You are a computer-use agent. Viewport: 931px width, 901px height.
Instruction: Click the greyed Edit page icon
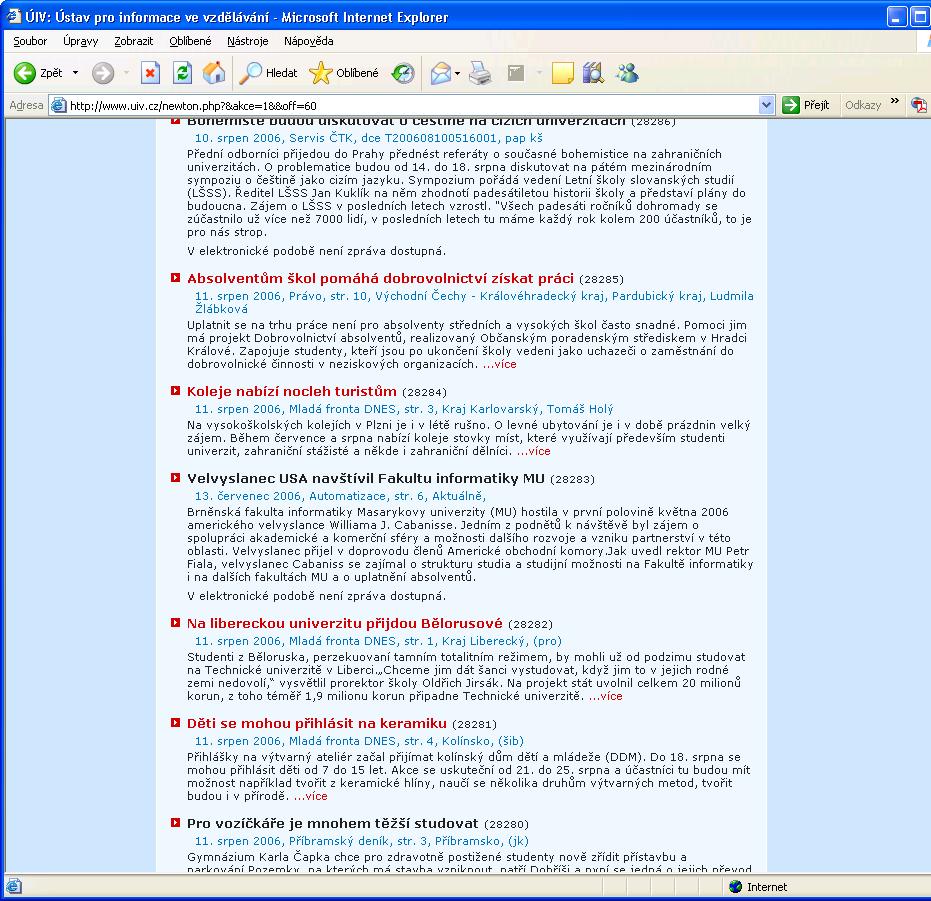click(515, 73)
